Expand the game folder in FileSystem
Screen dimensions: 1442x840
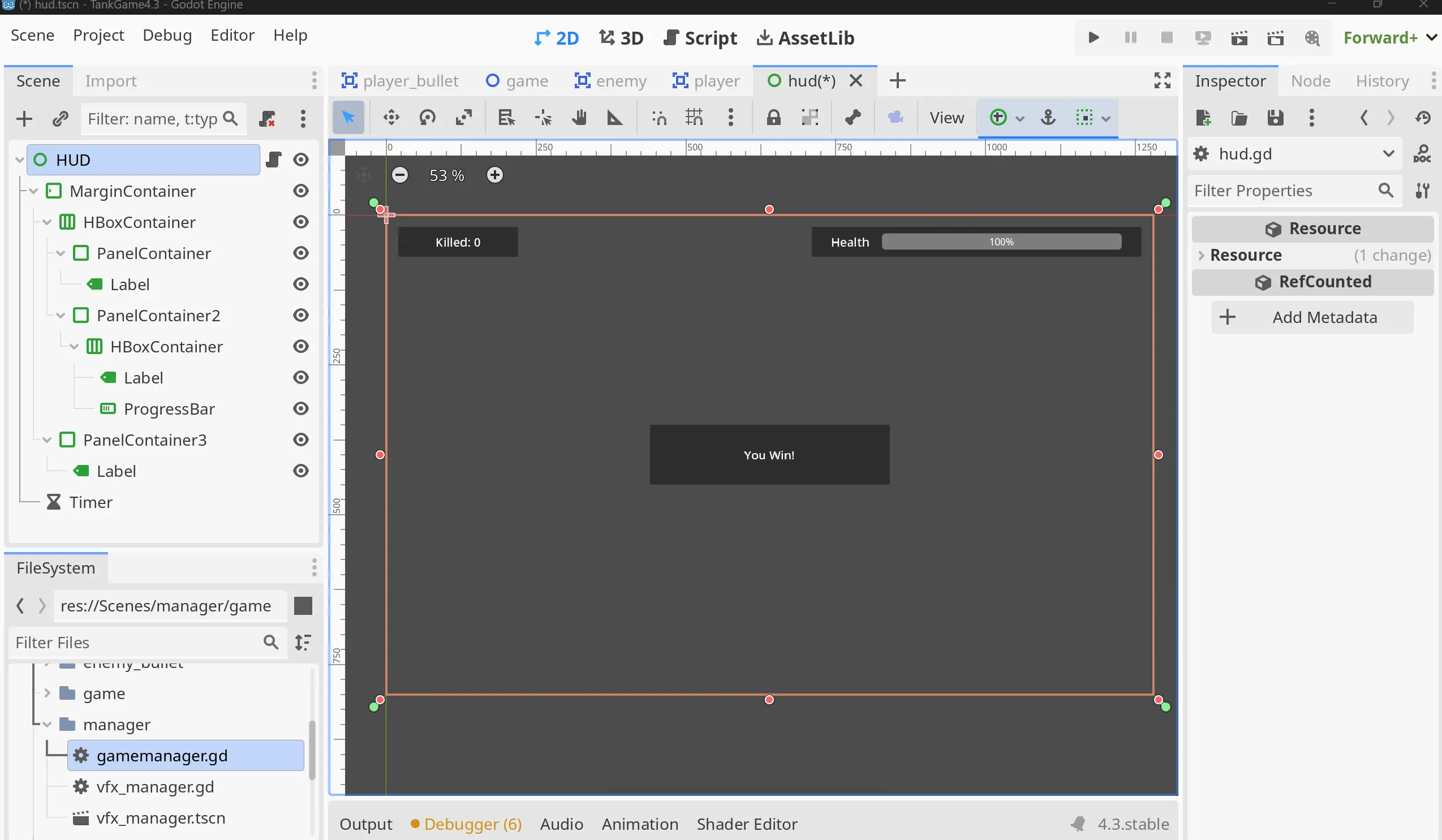pyautogui.click(x=48, y=693)
